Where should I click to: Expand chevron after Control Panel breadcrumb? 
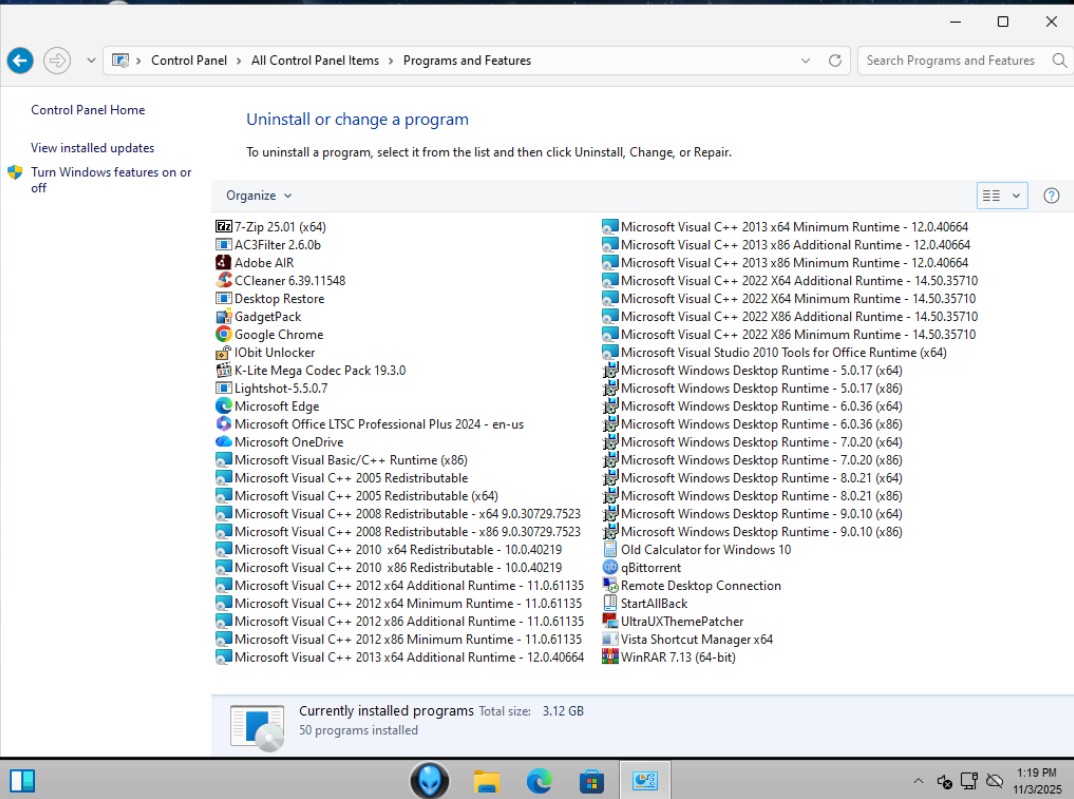(x=238, y=61)
